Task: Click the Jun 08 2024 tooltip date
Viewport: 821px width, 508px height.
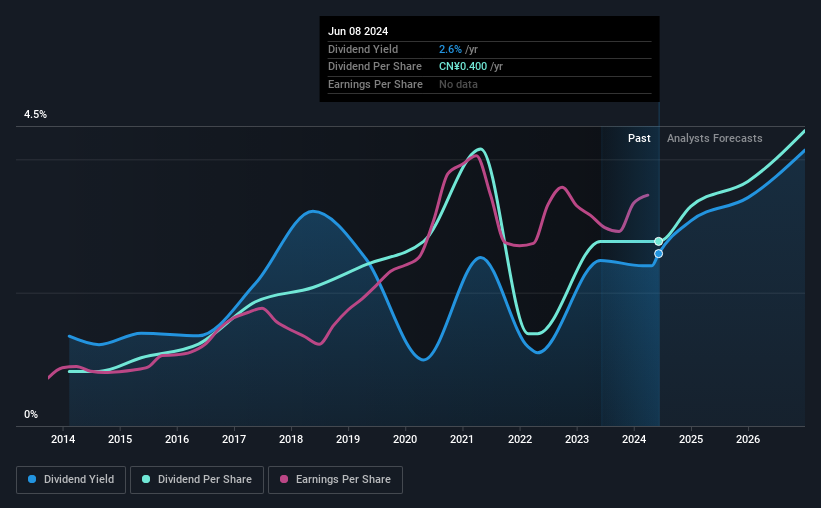Action: pyautogui.click(x=358, y=31)
